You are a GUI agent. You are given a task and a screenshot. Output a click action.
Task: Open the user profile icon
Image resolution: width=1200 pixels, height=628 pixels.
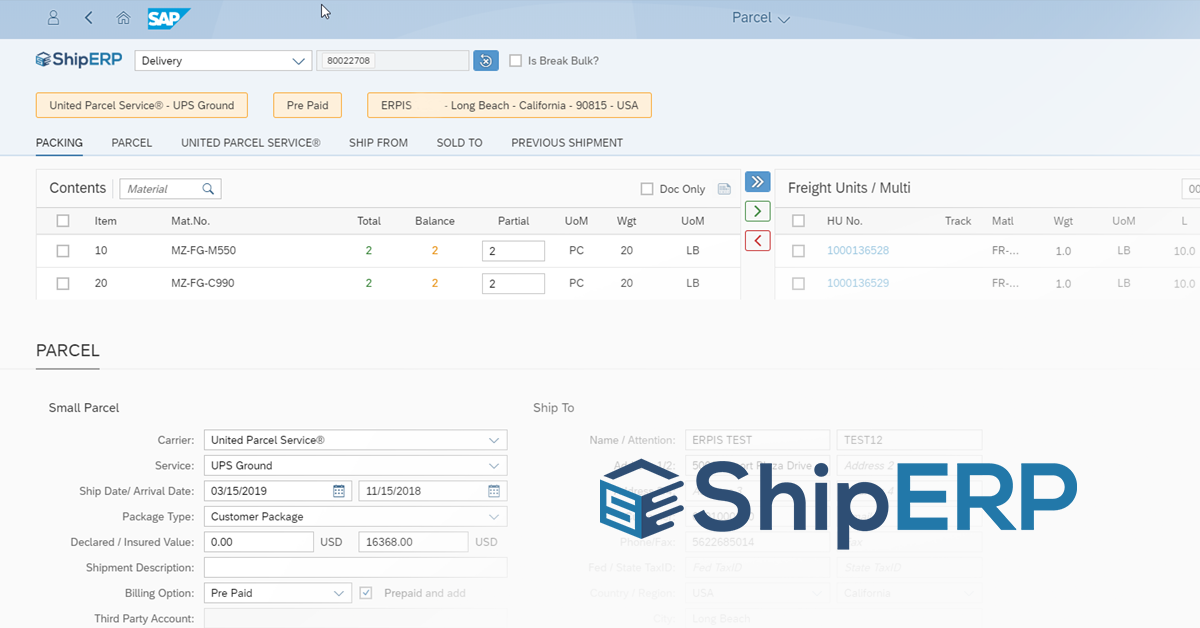(53, 18)
